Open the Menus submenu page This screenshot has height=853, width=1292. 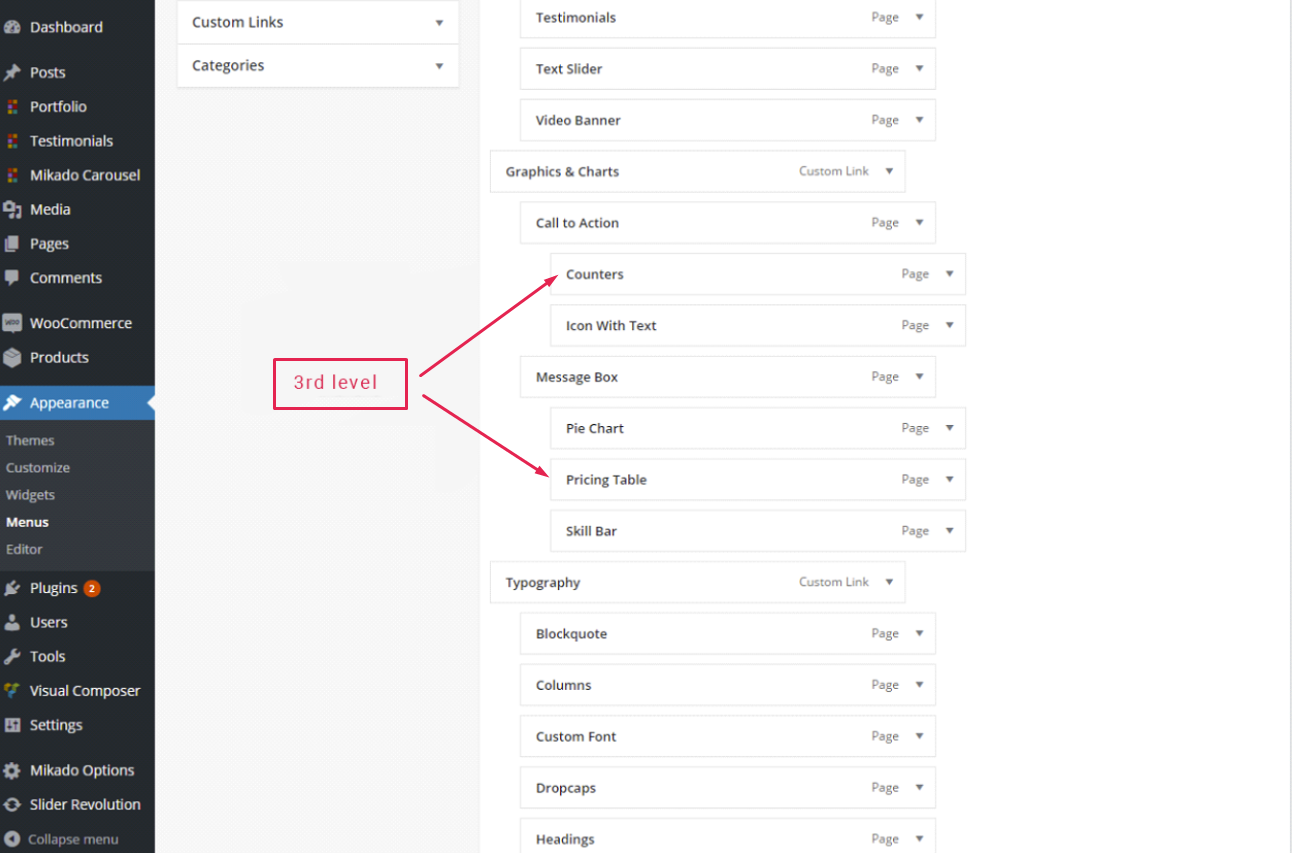click(27, 522)
